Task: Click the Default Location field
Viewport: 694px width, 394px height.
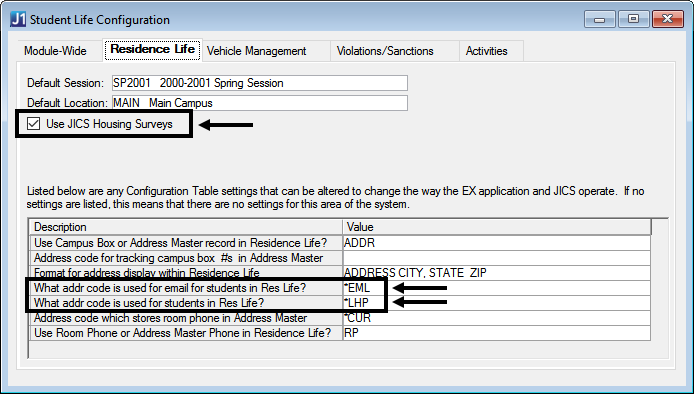Action: (x=260, y=103)
